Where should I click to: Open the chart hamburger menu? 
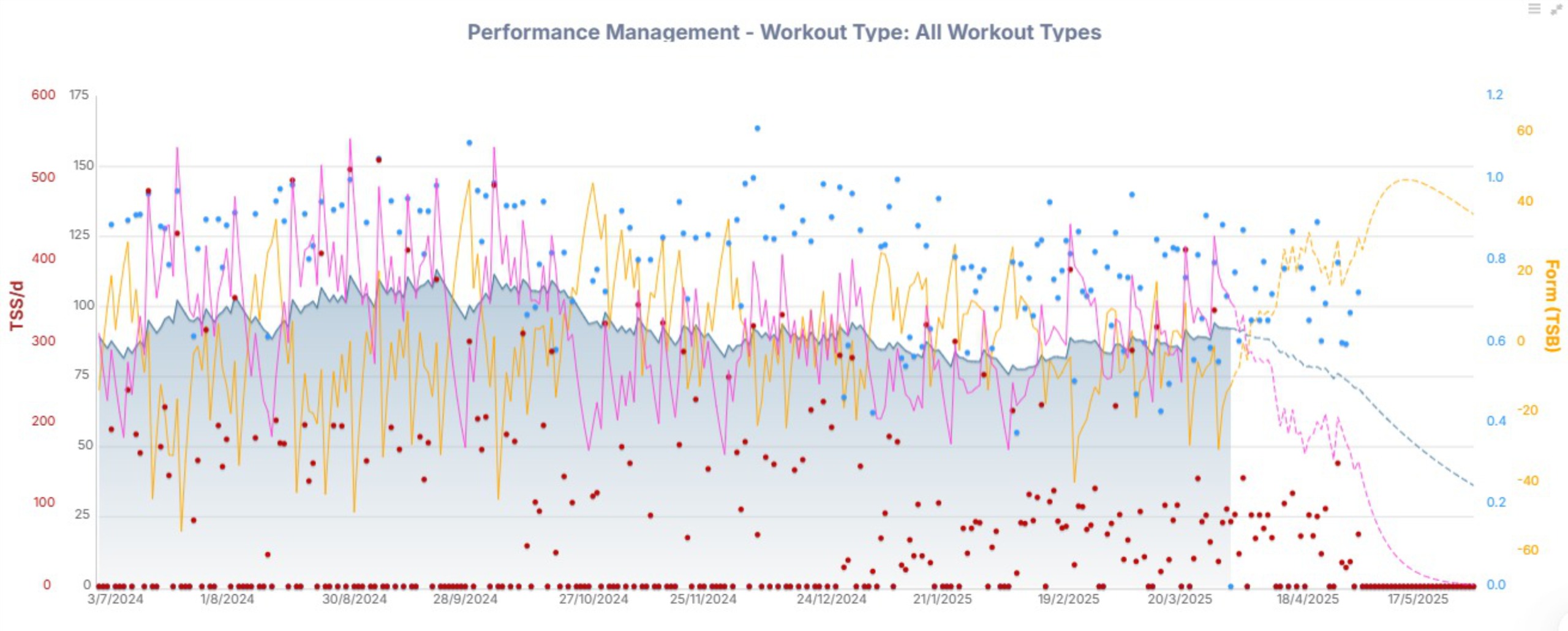pyautogui.click(x=1534, y=9)
